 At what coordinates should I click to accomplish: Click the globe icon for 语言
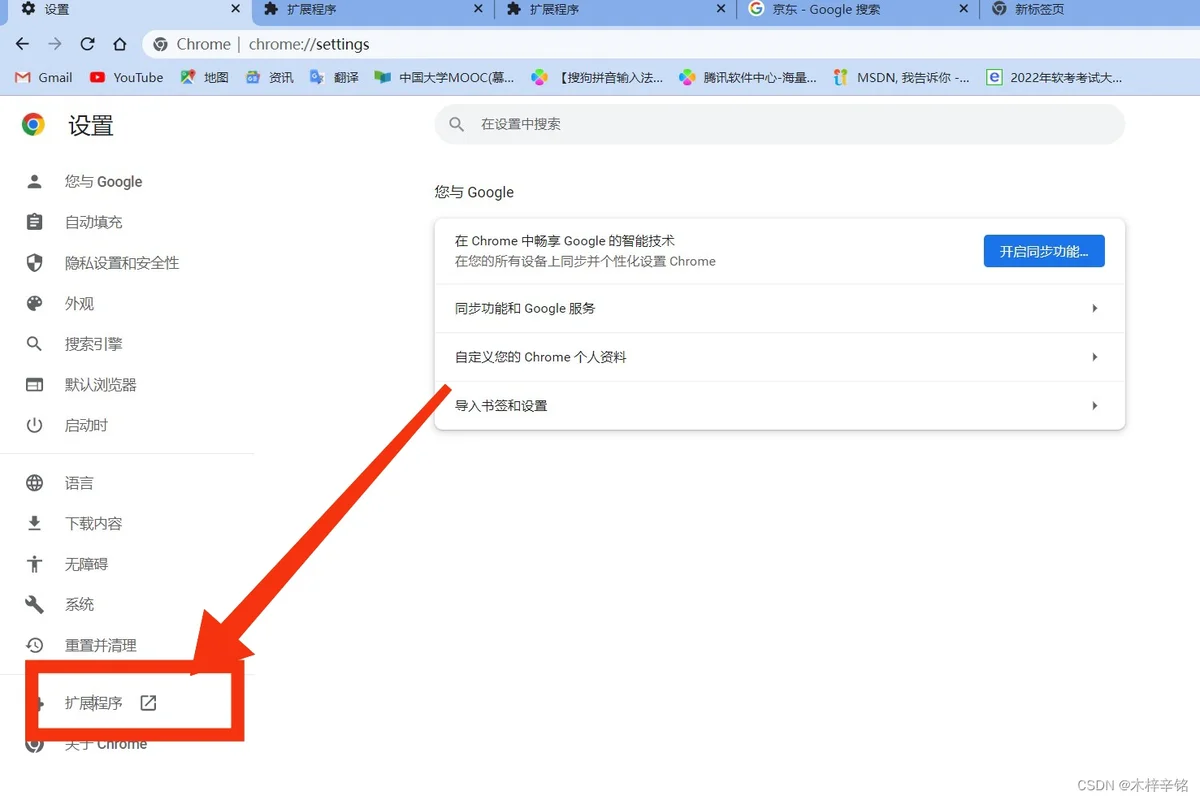click(x=35, y=483)
